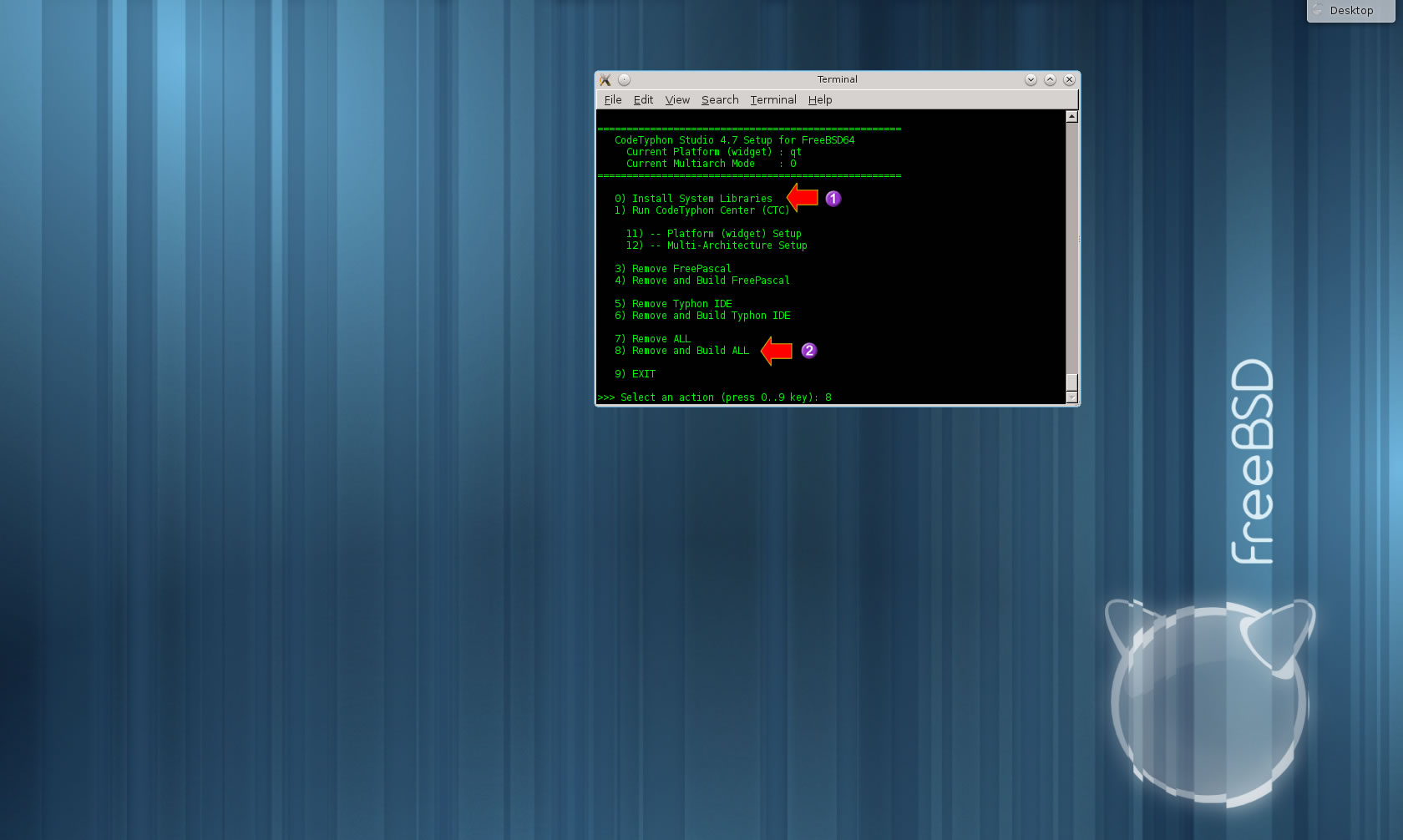
Task: Click '7) Remove ALL' line
Action: [x=652, y=339]
